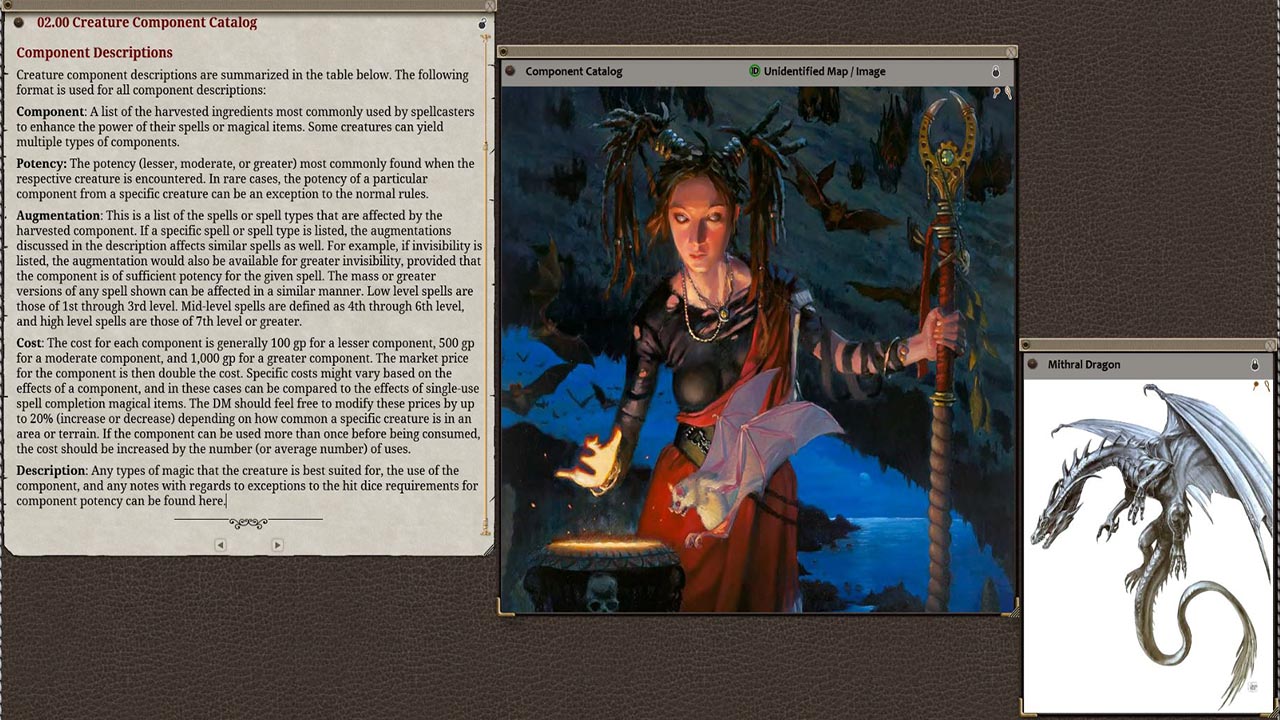Viewport: 1280px width, 720px height.
Task: Toggle the lock on the Creature Component Catalog story entry
Action: click(x=482, y=24)
